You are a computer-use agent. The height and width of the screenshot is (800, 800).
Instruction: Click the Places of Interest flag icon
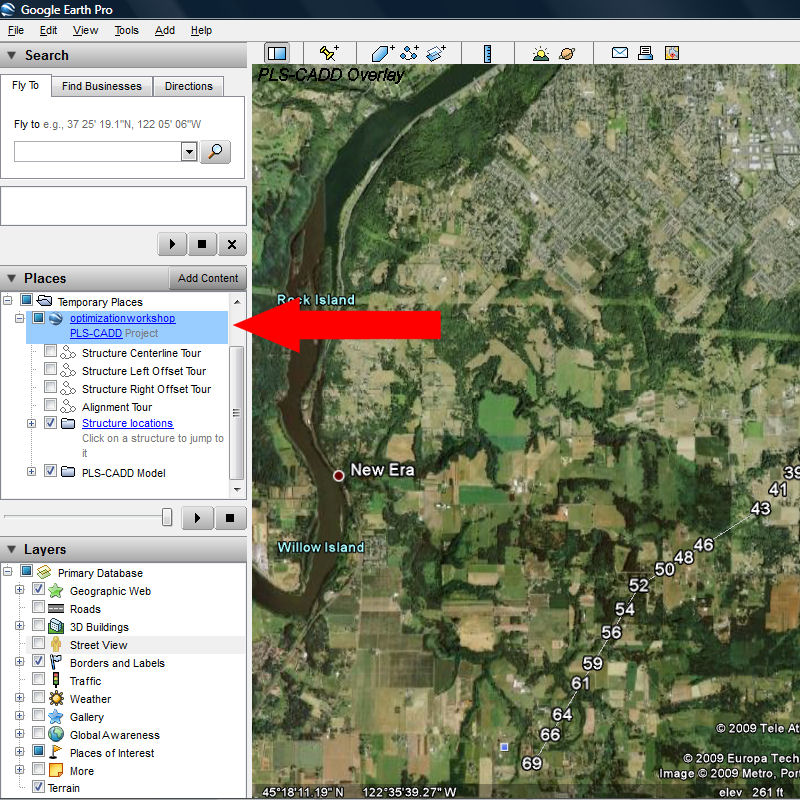click(x=56, y=752)
